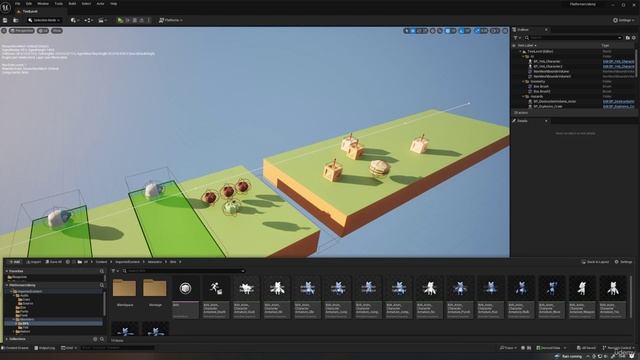Select the viewport Scale gizmo icon
The image size is (640, 360).
[425, 31]
